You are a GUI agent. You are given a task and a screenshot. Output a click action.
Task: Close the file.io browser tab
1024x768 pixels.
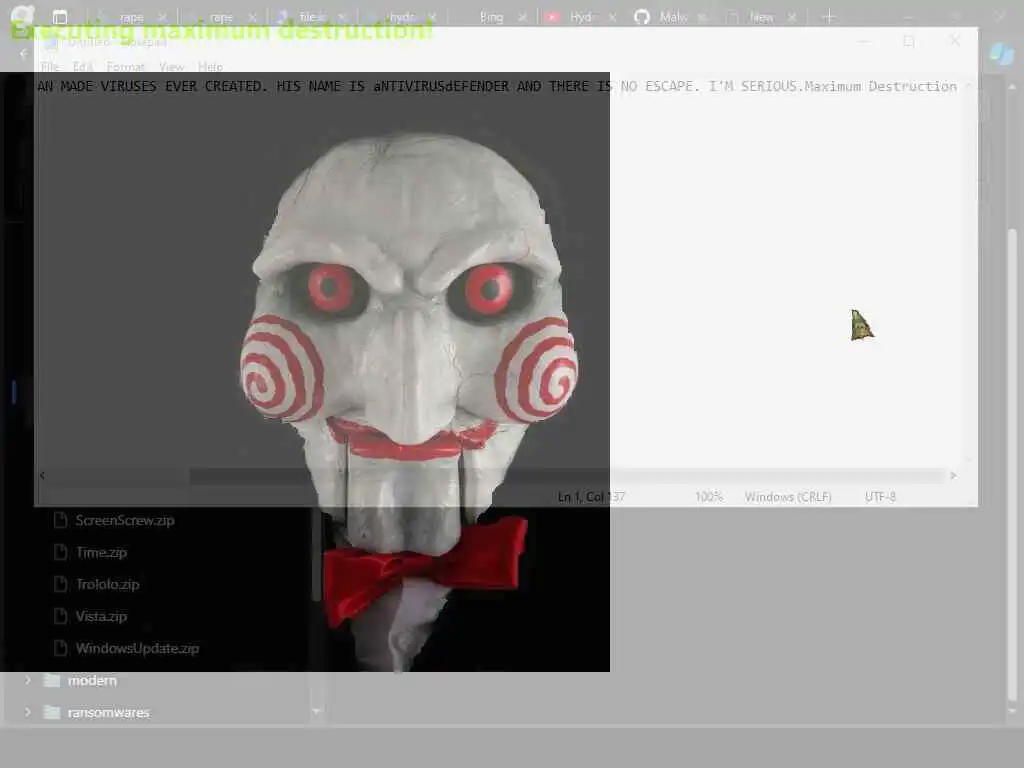(342, 18)
